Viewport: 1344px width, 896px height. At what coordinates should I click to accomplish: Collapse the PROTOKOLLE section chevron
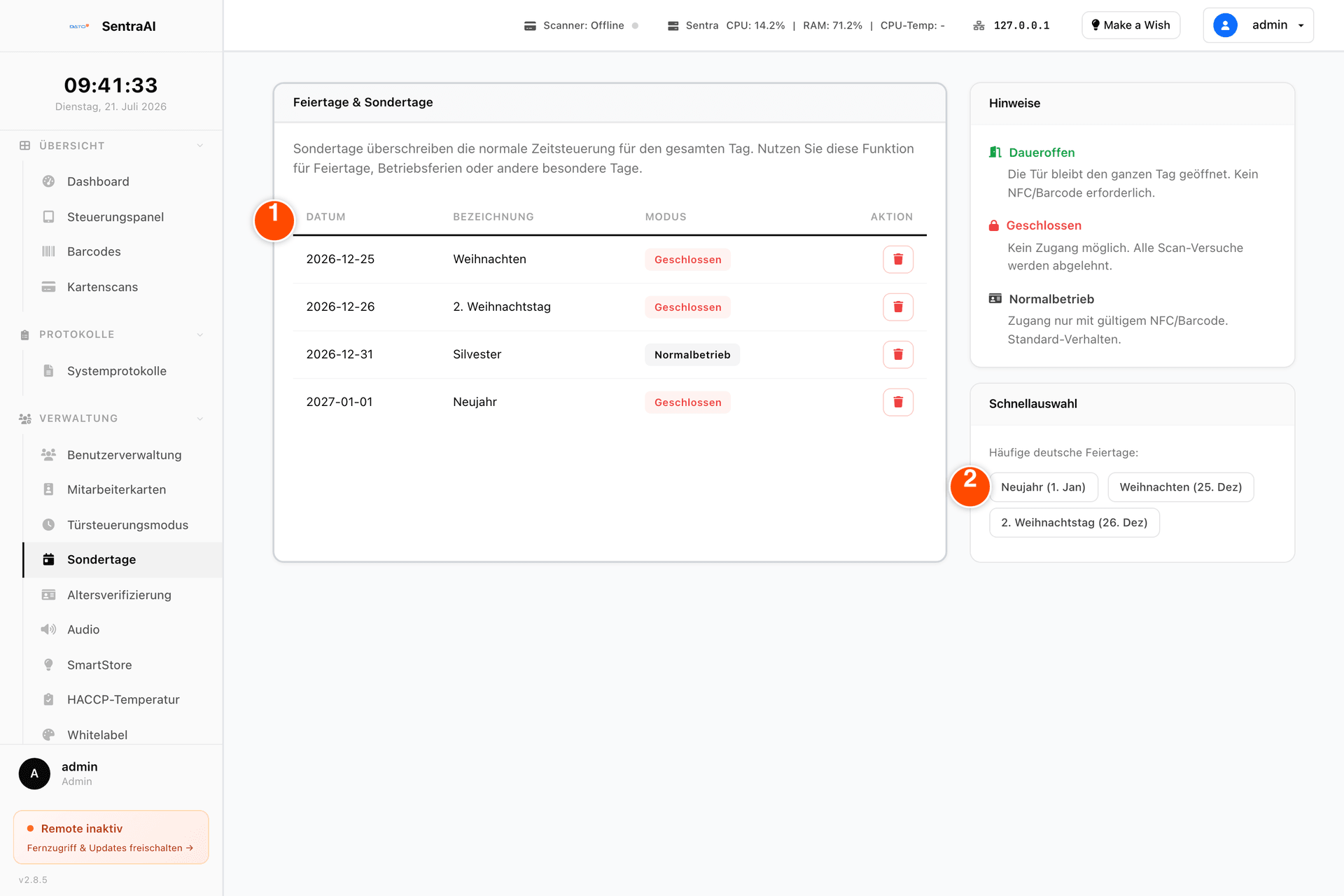pyautogui.click(x=200, y=335)
